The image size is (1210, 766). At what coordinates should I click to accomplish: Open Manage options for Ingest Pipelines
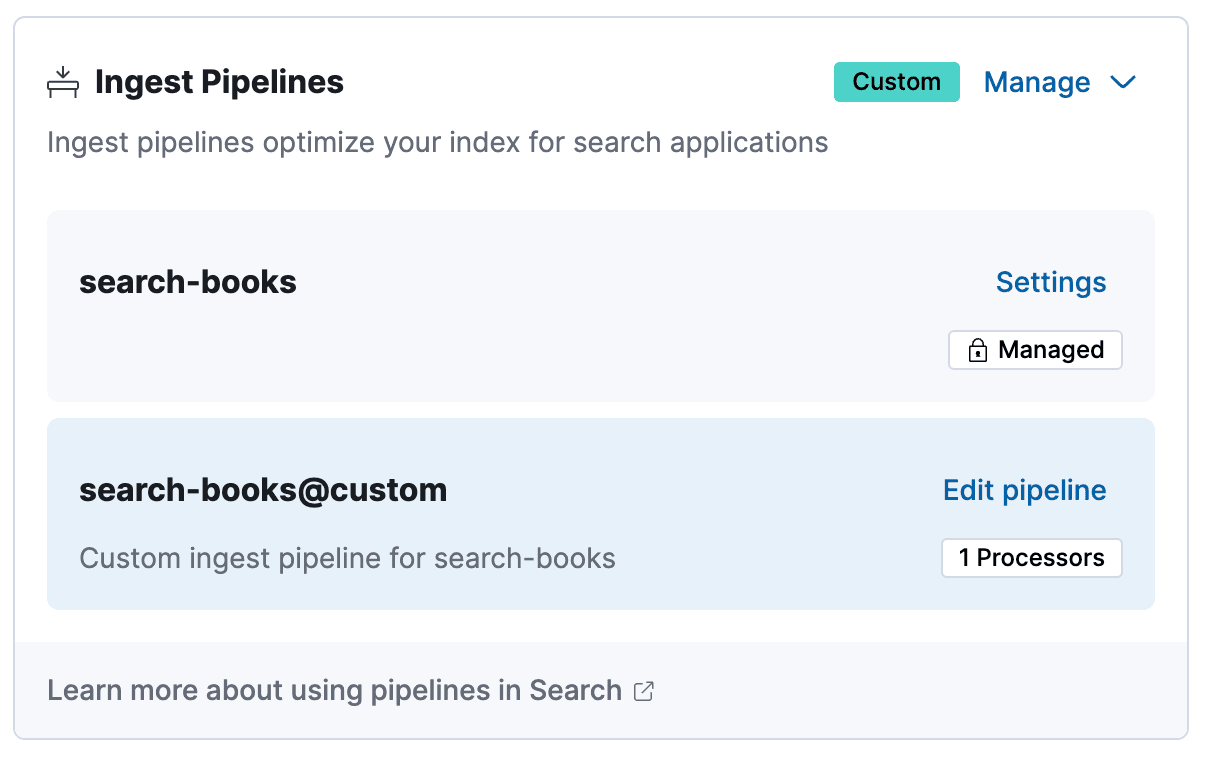point(1037,83)
